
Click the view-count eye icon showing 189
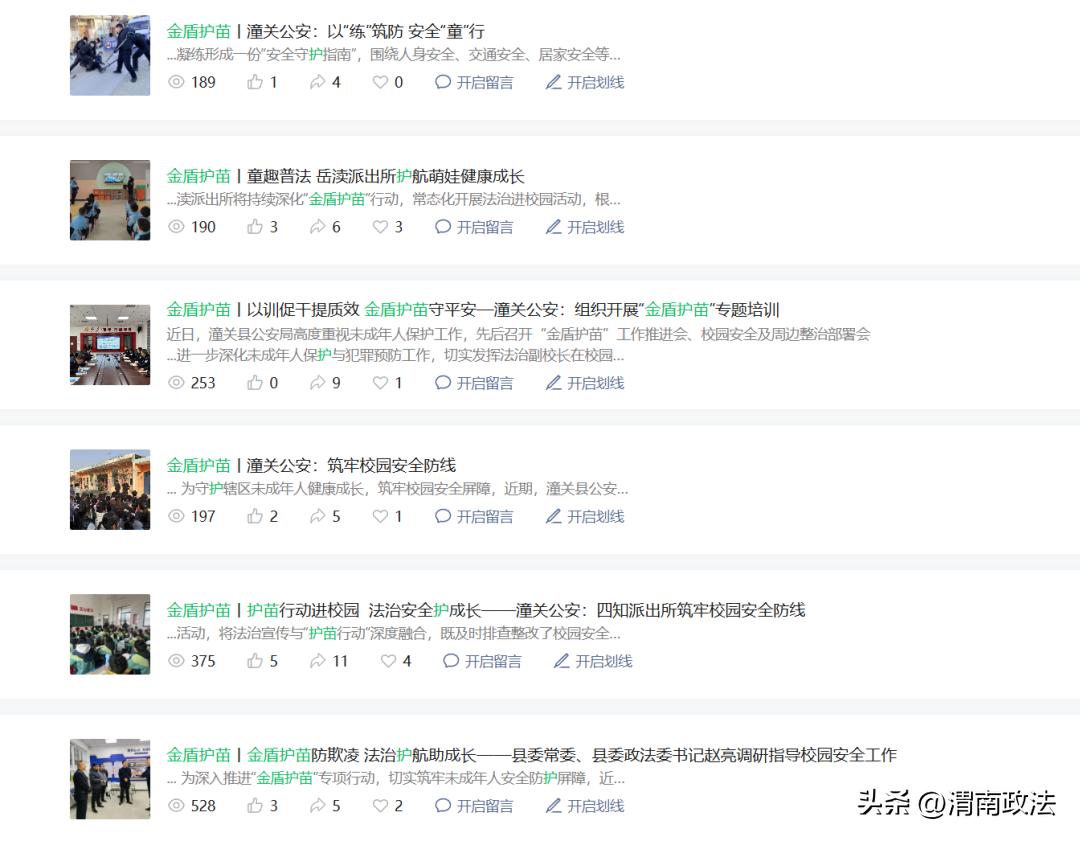176,82
